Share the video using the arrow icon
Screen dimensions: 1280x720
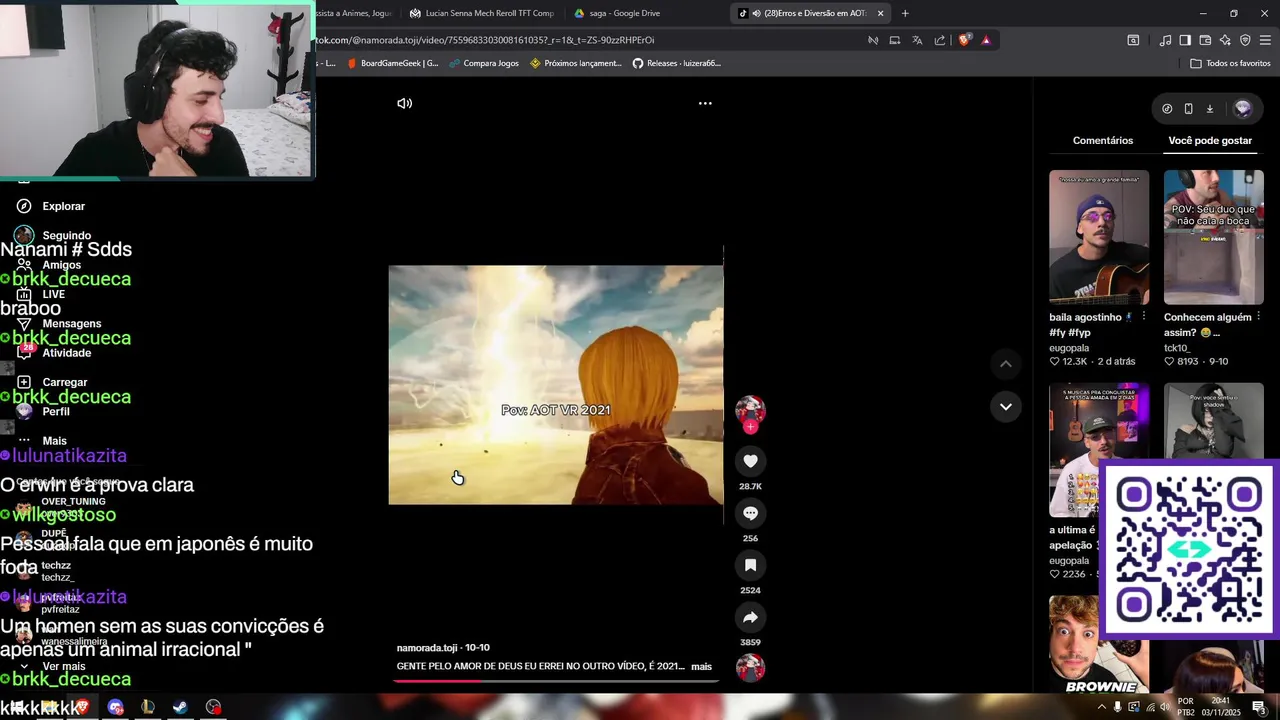(x=750, y=617)
